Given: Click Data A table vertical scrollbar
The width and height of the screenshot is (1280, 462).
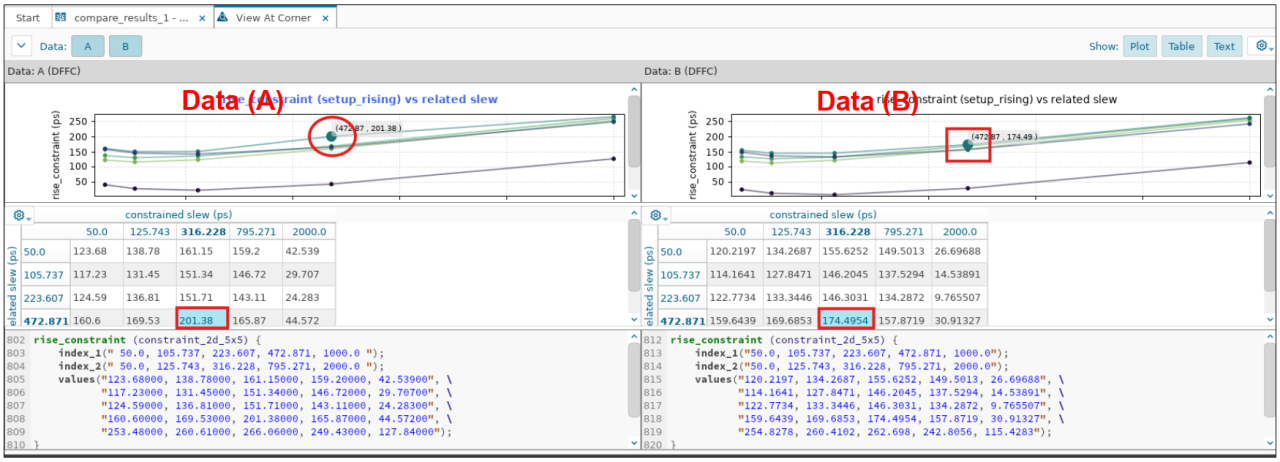Looking at the screenshot, I should pyautogui.click(x=633, y=255).
